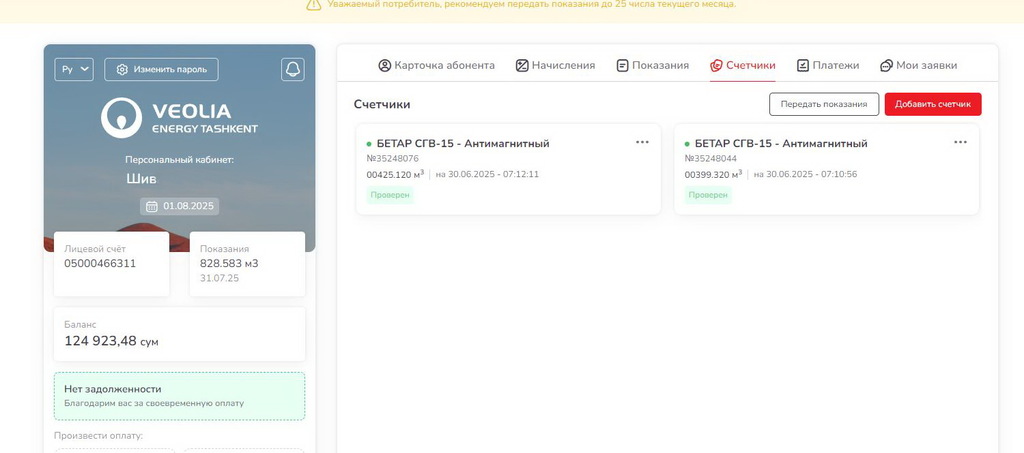Screen dimensions: 1024x453
Task: Switch to the Мои заявки tab
Action: [918, 66]
